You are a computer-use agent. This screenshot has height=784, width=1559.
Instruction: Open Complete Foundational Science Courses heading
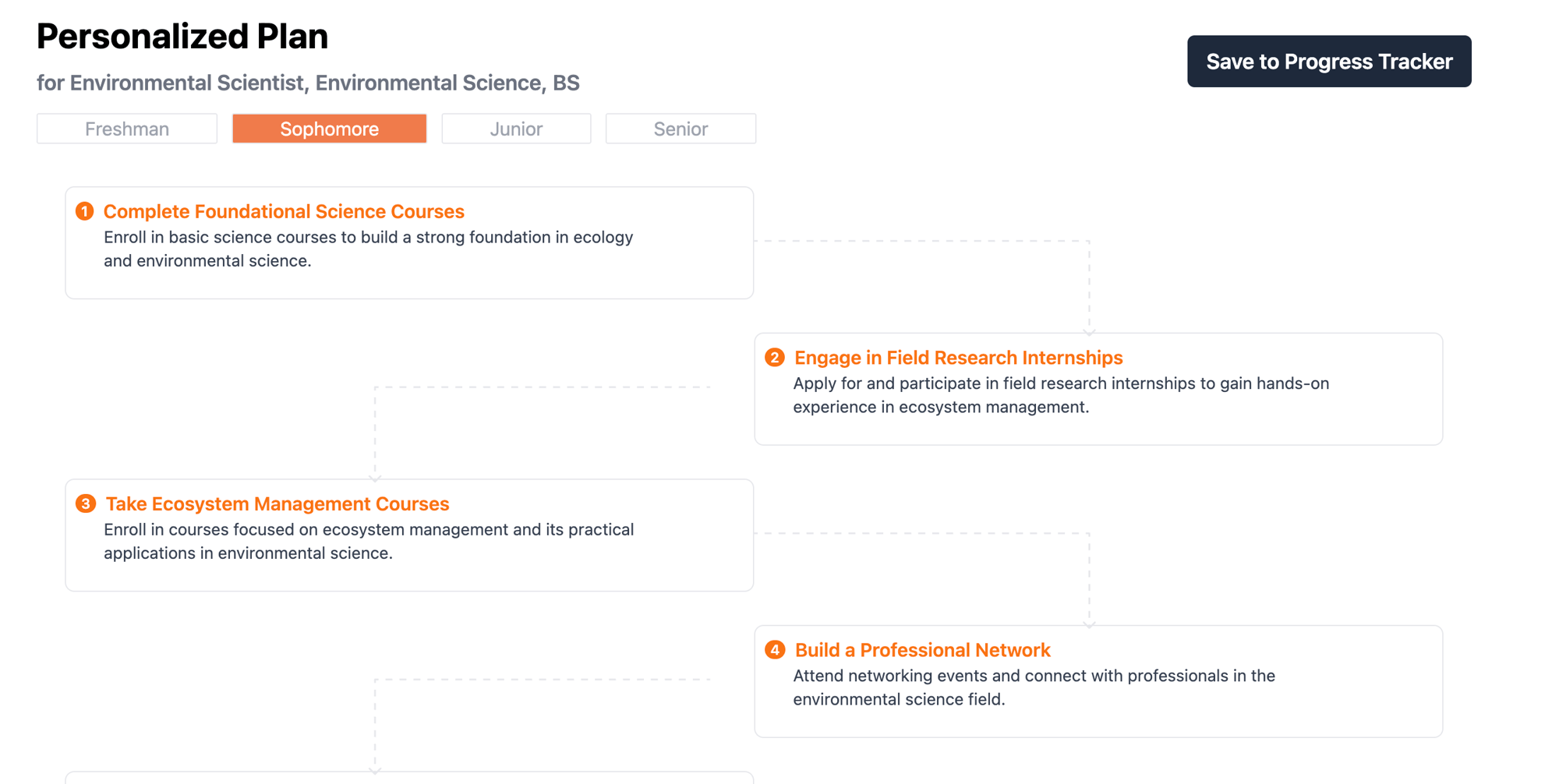point(284,211)
